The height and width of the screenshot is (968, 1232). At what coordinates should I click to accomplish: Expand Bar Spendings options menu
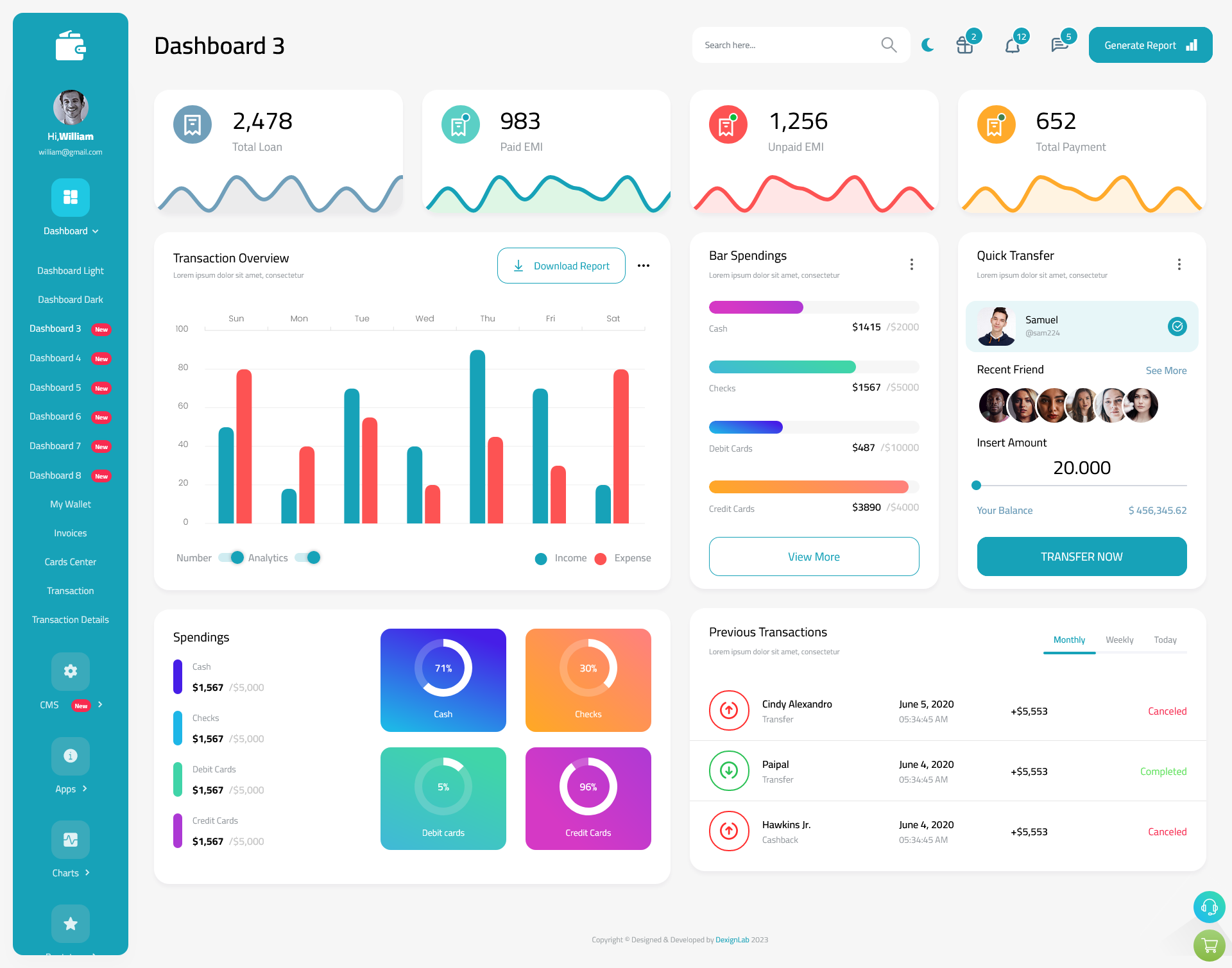pos(910,265)
